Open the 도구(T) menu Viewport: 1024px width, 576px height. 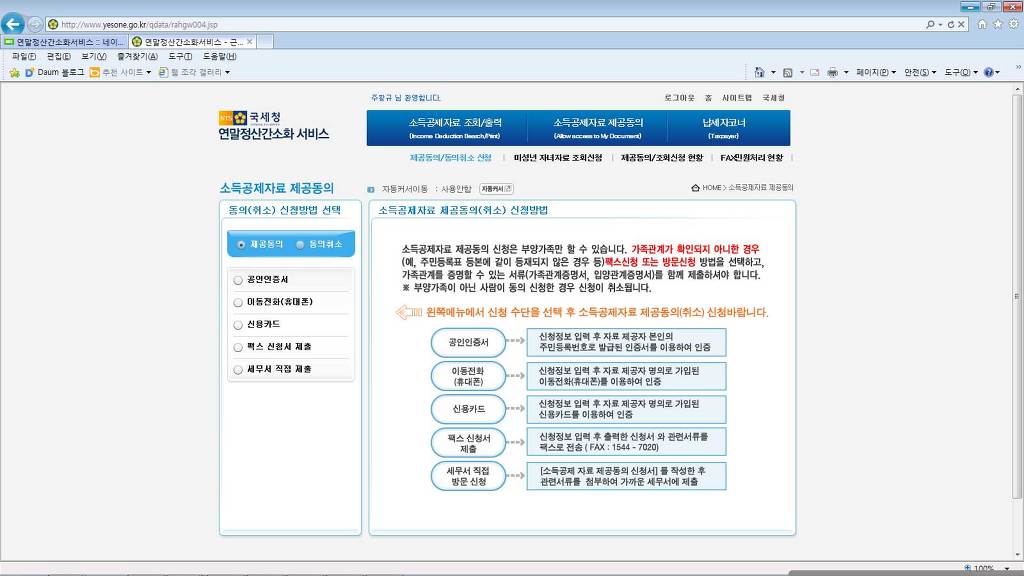pos(180,57)
